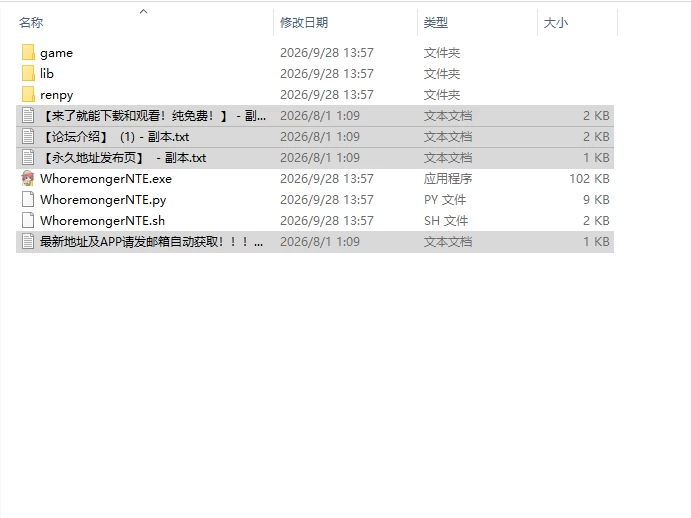
Task: Sort files by the 大小 column header
Action: click(556, 22)
